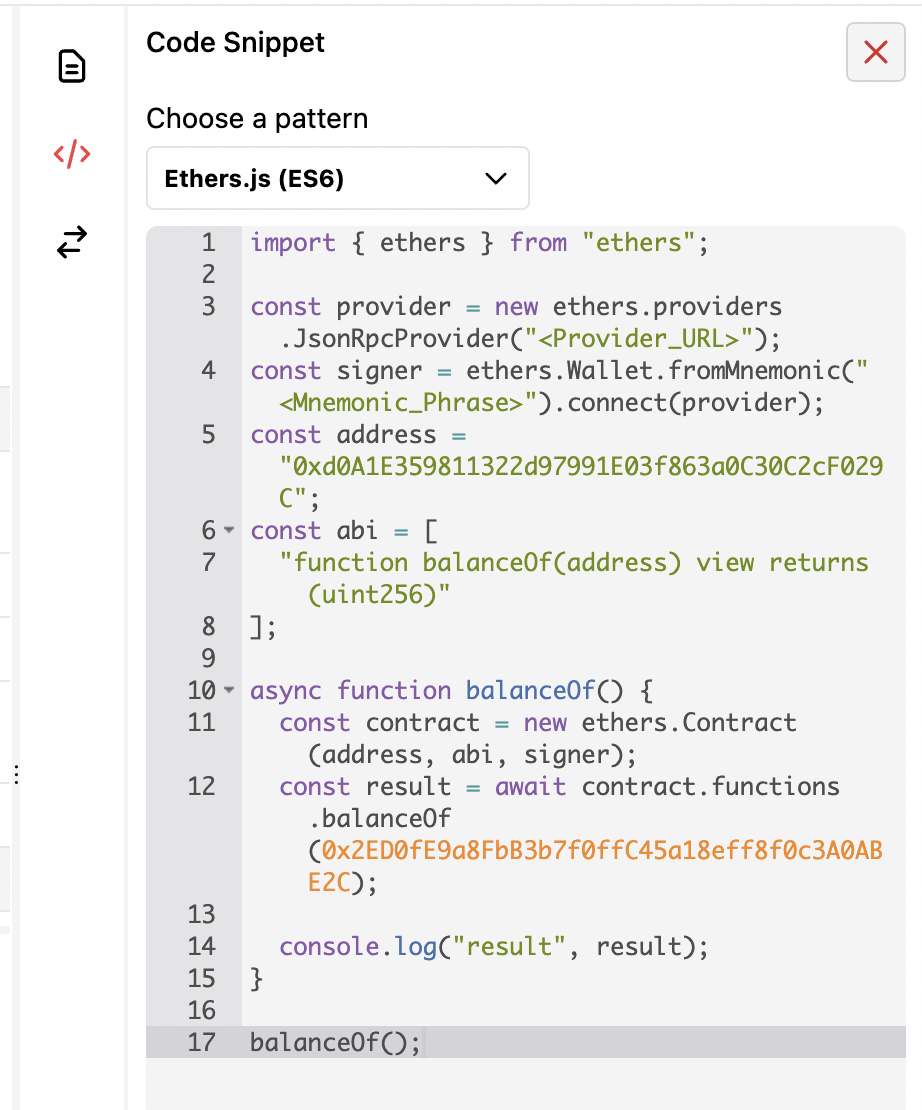Image resolution: width=922 pixels, height=1110 pixels.
Task: Click "Choose a pattern" label
Action: [x=257, y=118]
